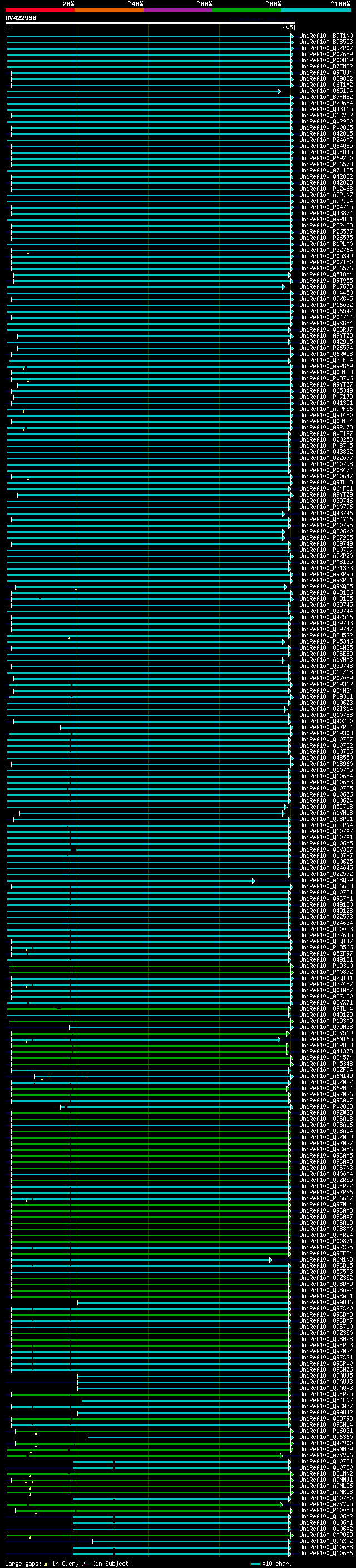Select label UniRef100_B8LMN2

click(325, 1474)
